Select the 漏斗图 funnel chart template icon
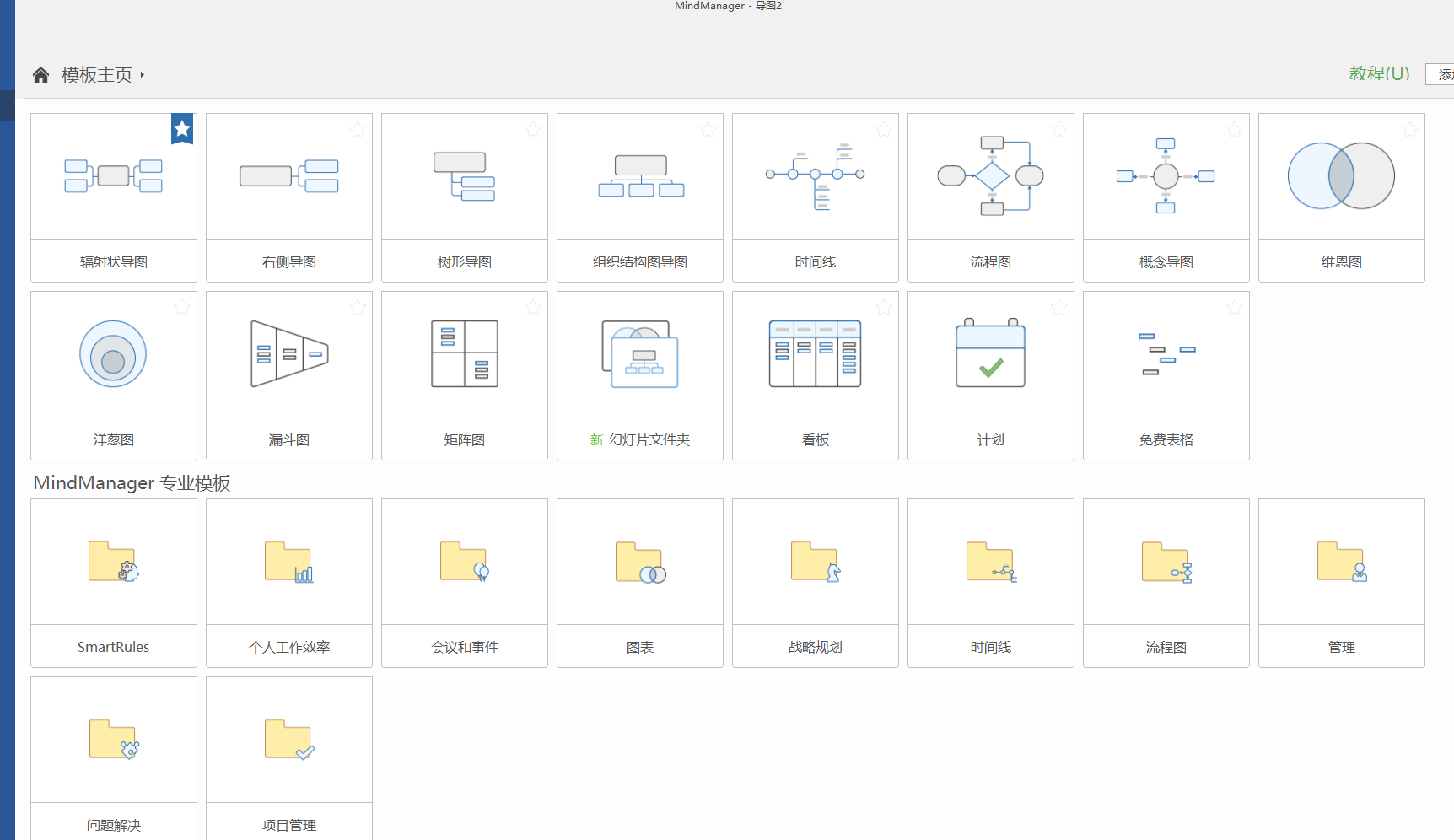Screen dimensions: 1454x840 289,354
